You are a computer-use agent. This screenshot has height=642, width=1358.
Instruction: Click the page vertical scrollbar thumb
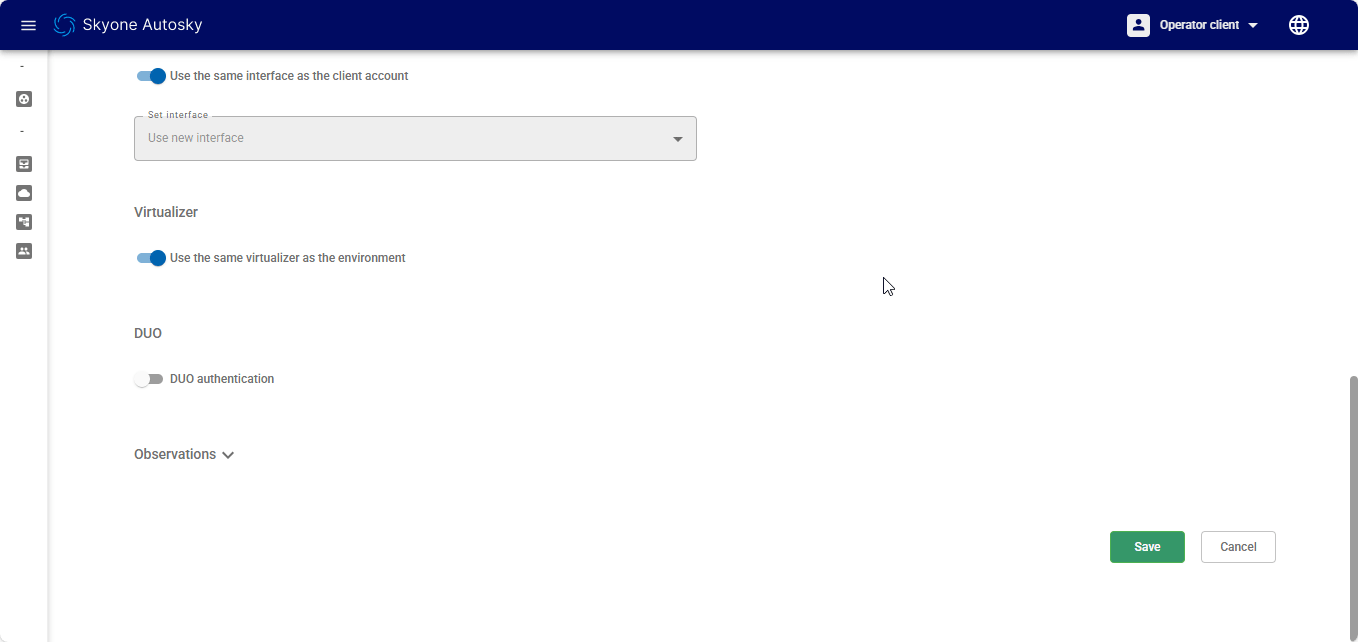[x=1353, y=500]
